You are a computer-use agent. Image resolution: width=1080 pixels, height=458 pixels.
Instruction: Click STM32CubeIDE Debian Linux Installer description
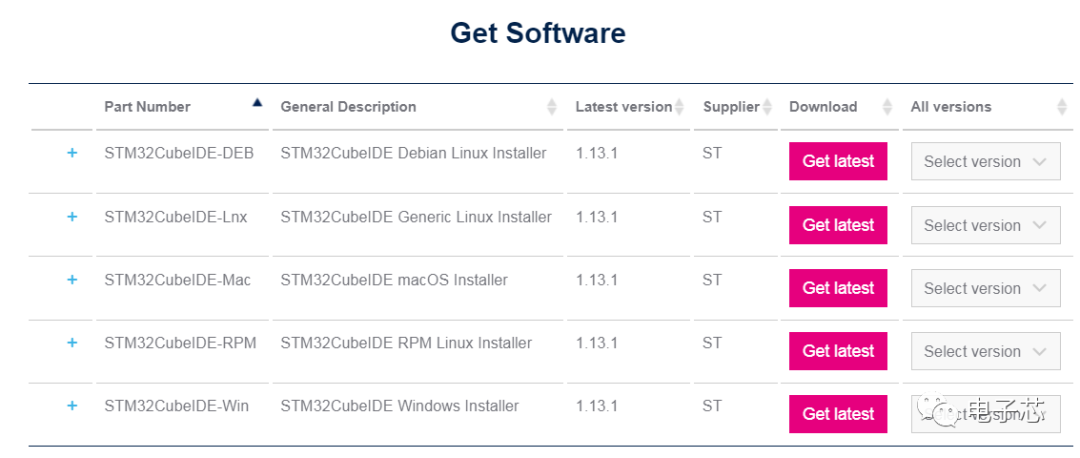[x=413, y=153]
